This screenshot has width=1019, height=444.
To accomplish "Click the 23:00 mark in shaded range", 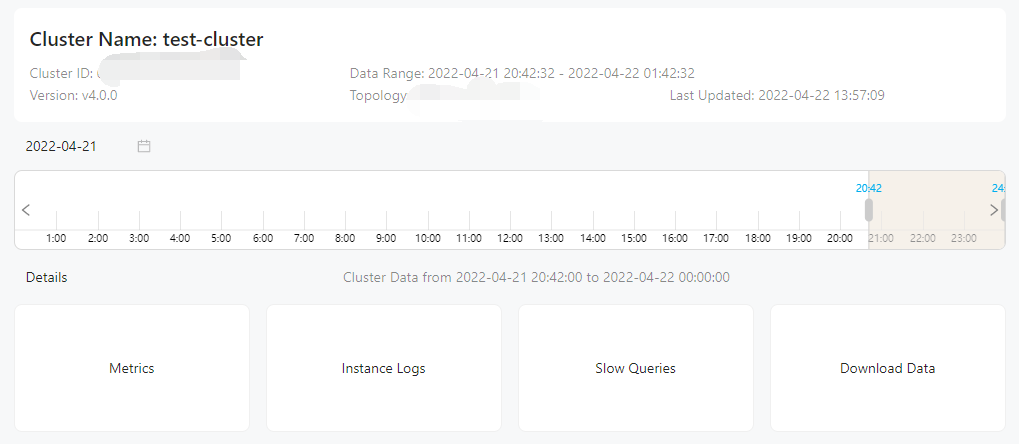I will pos(964,239).
